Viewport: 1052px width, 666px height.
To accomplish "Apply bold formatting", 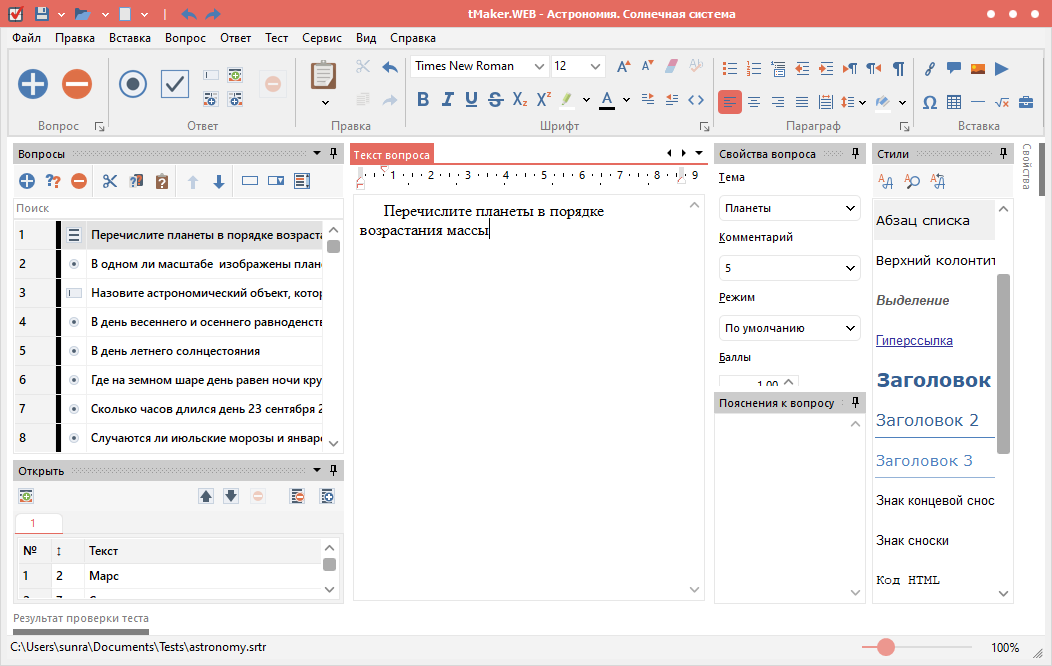I will (423, 100).
